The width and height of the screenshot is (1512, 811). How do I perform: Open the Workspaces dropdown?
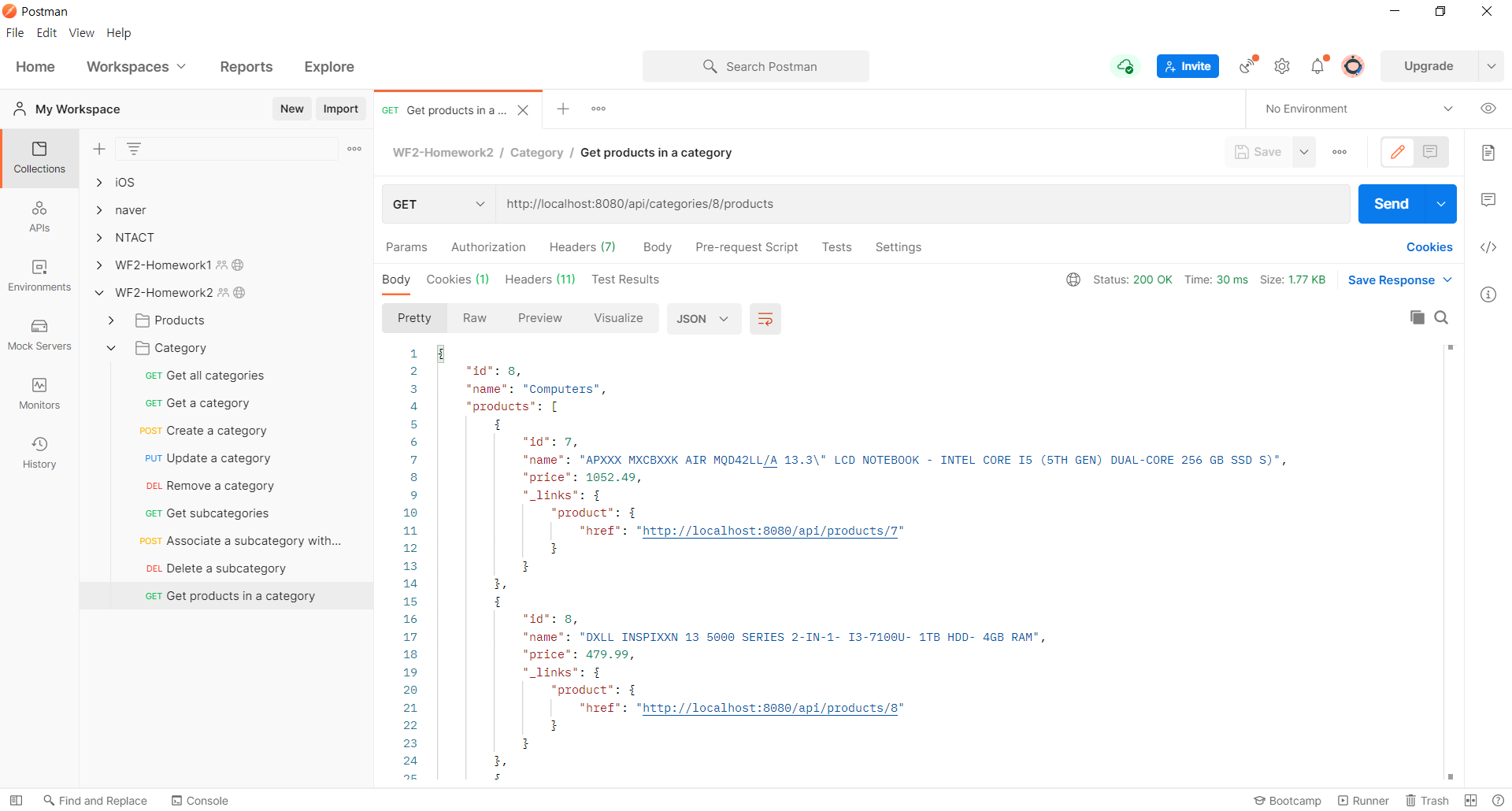[136, 67]
